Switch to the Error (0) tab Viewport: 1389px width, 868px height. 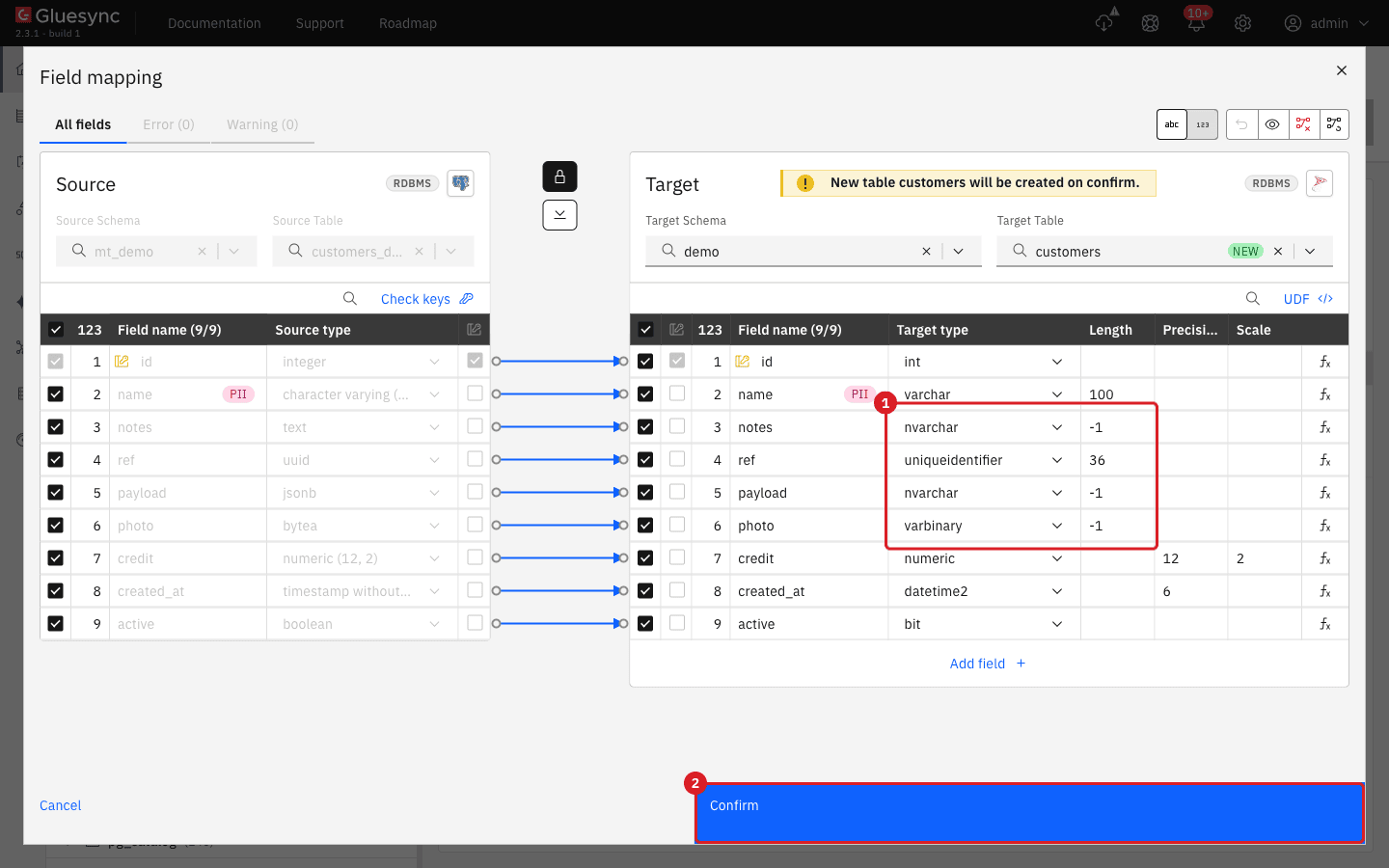point(169,124)
